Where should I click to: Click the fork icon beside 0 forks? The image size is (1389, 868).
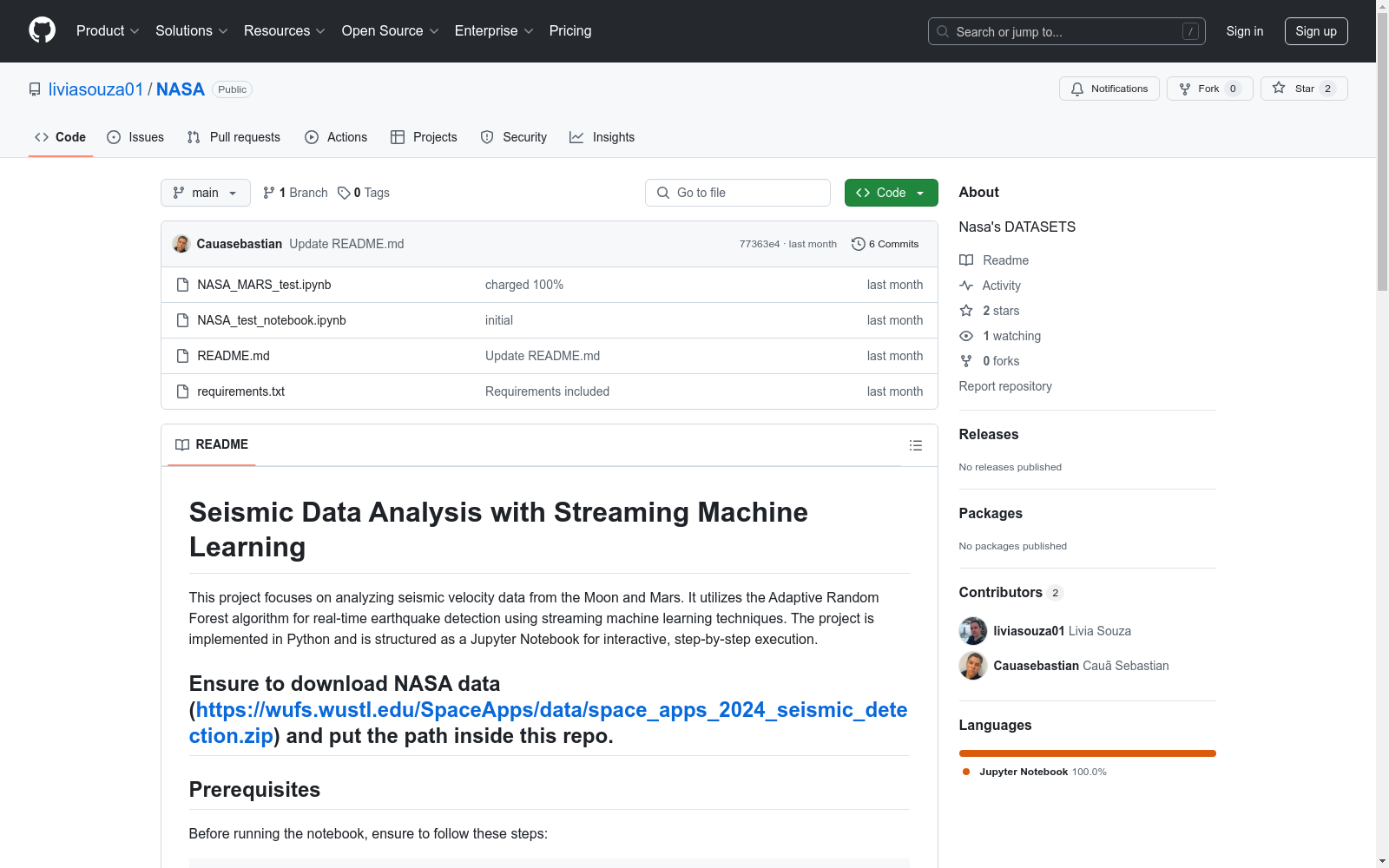click(966, 361)
